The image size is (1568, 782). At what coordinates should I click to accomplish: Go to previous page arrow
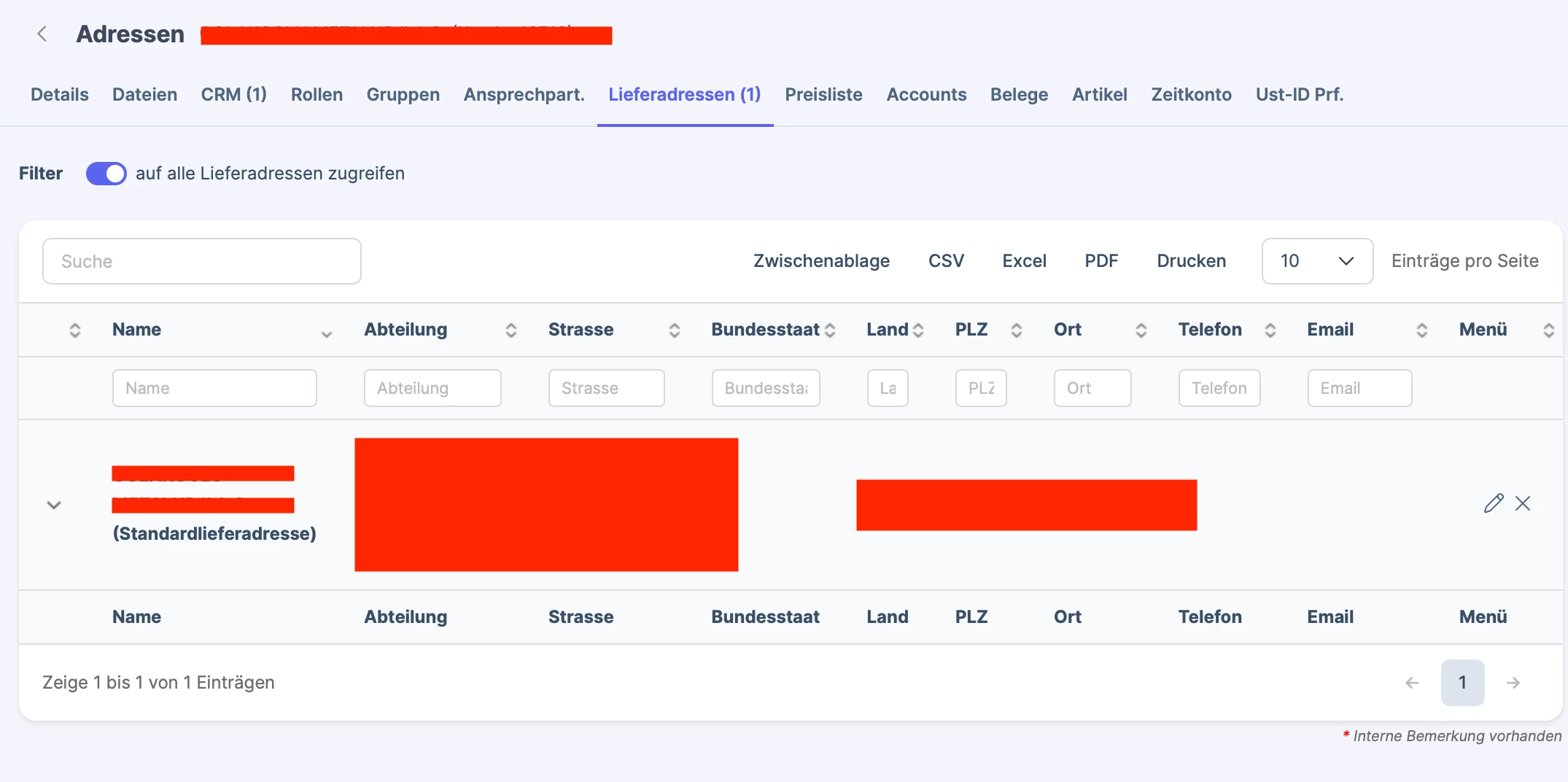[x=1412, y=683]
